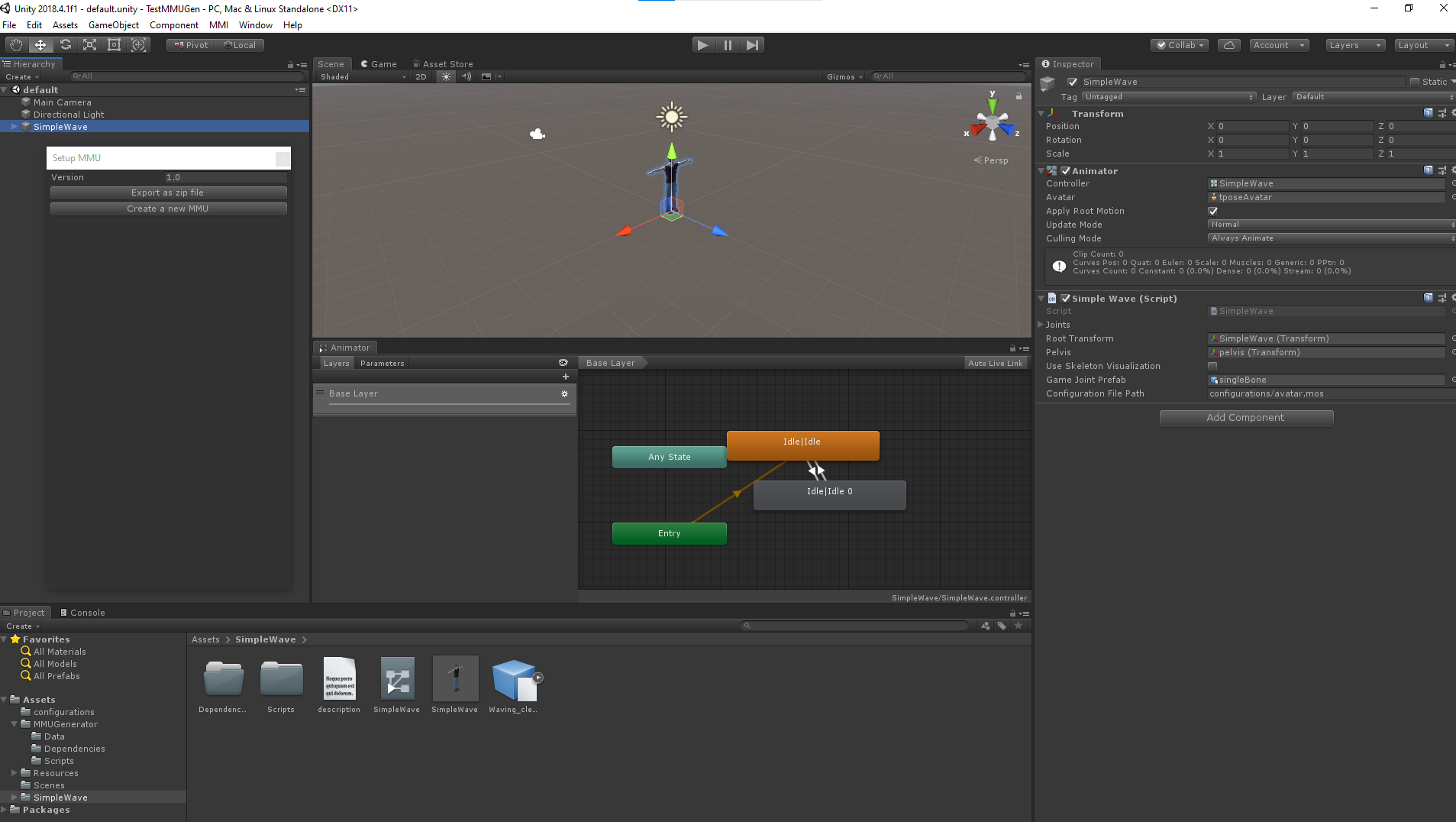The width and height of the screenshot is (1456, 822).
Task: Switch to the Console tab
Action: [x=82, y=613]
